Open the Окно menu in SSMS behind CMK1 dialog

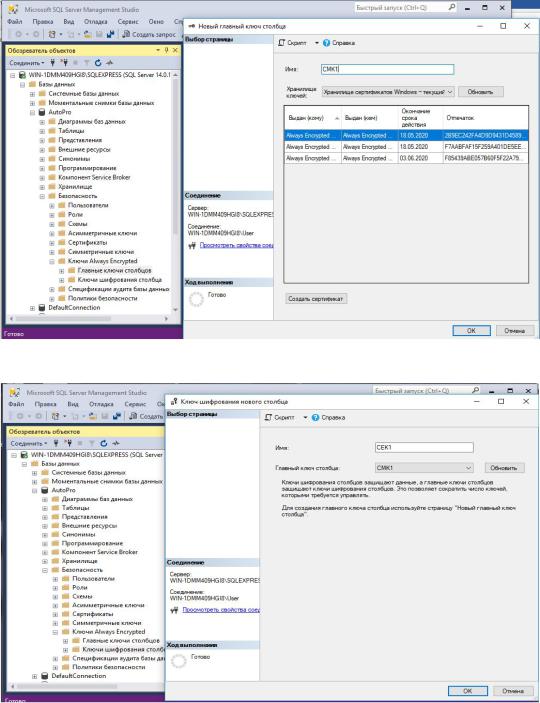(156, 21)
